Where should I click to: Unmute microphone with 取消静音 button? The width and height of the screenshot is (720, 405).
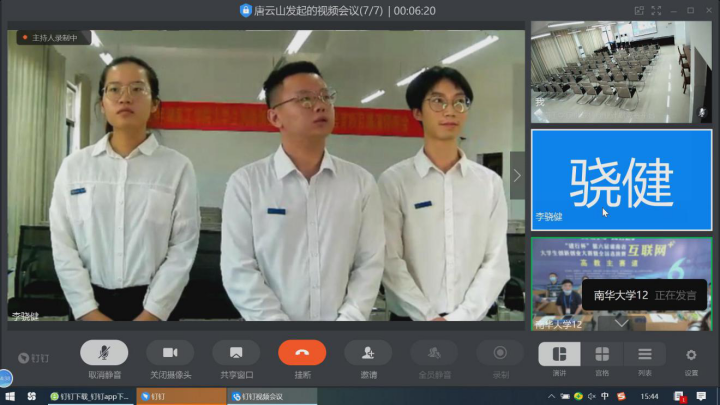click(x=104, y=354)
